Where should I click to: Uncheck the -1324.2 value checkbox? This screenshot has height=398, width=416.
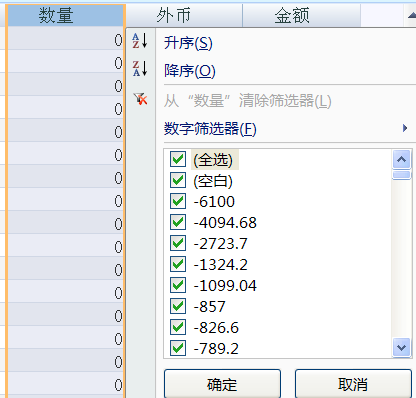pyautogui.click(x=178, y=264)
